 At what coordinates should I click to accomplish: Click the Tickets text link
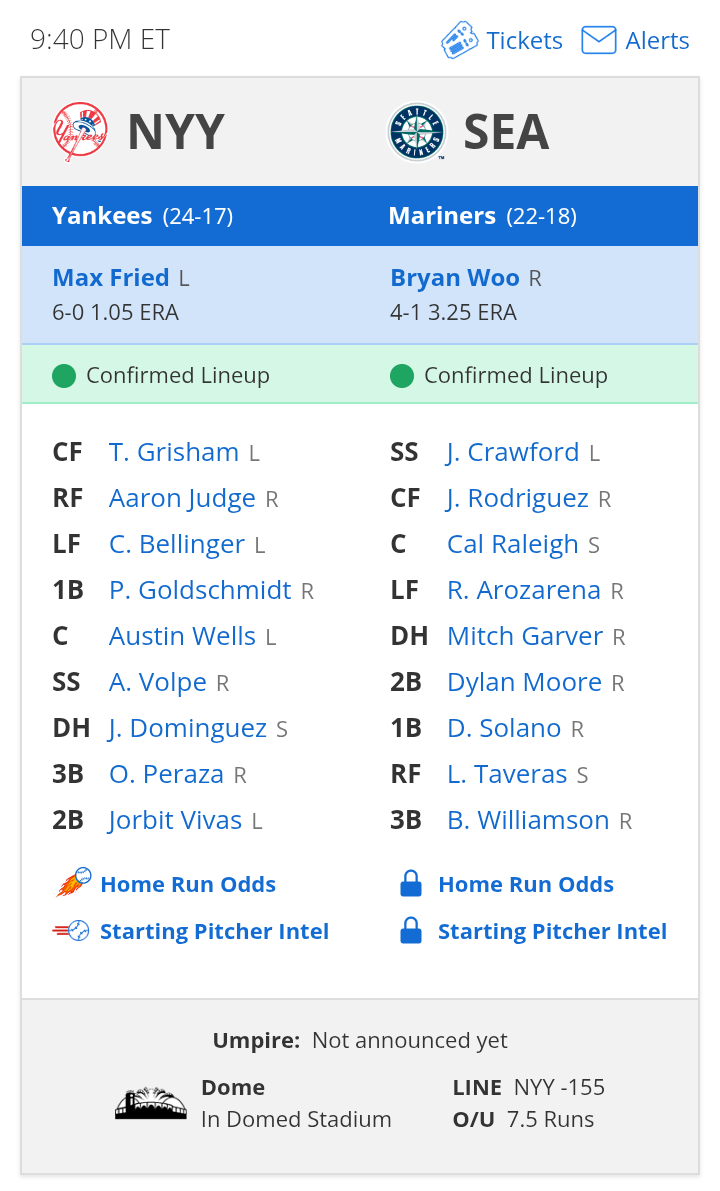tap(524, 40)
